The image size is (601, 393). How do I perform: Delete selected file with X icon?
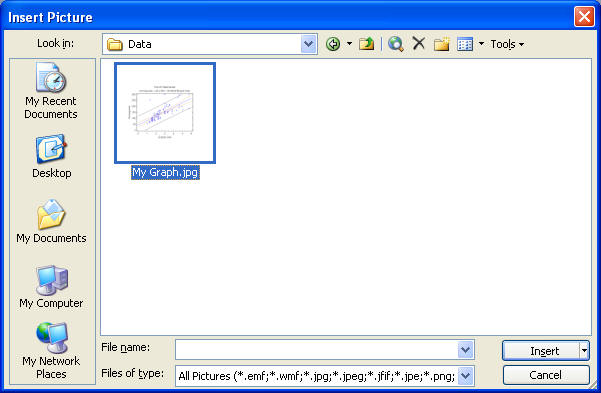tap(419, 43)
